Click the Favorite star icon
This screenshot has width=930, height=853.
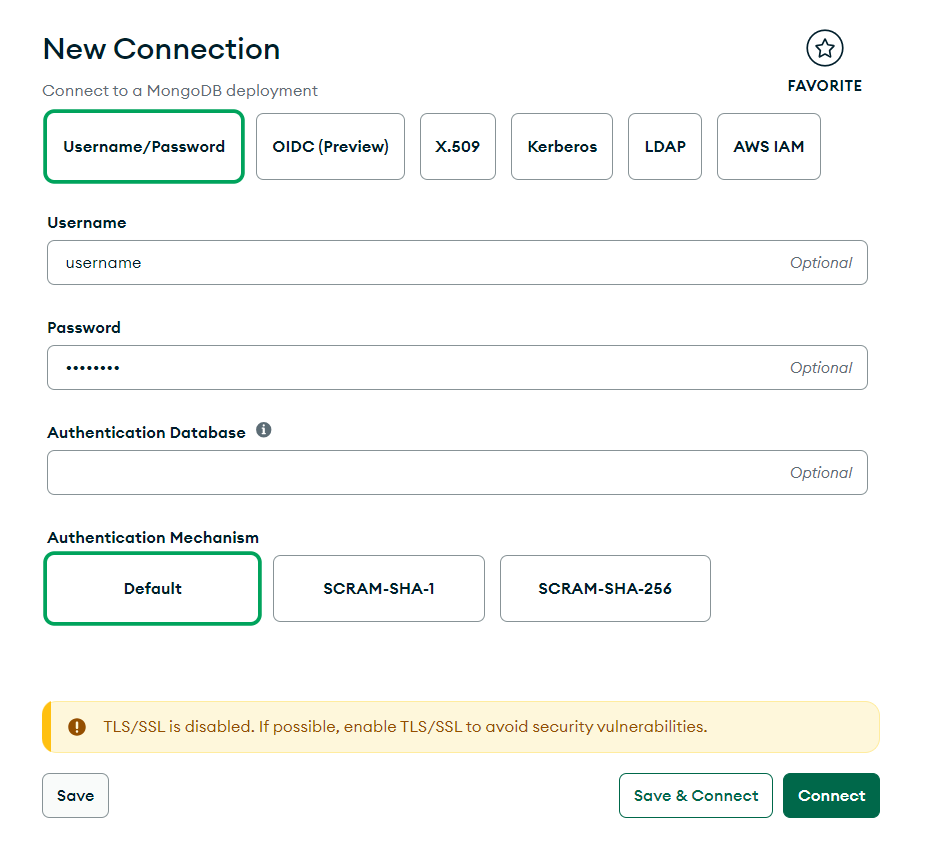point(824,48)
